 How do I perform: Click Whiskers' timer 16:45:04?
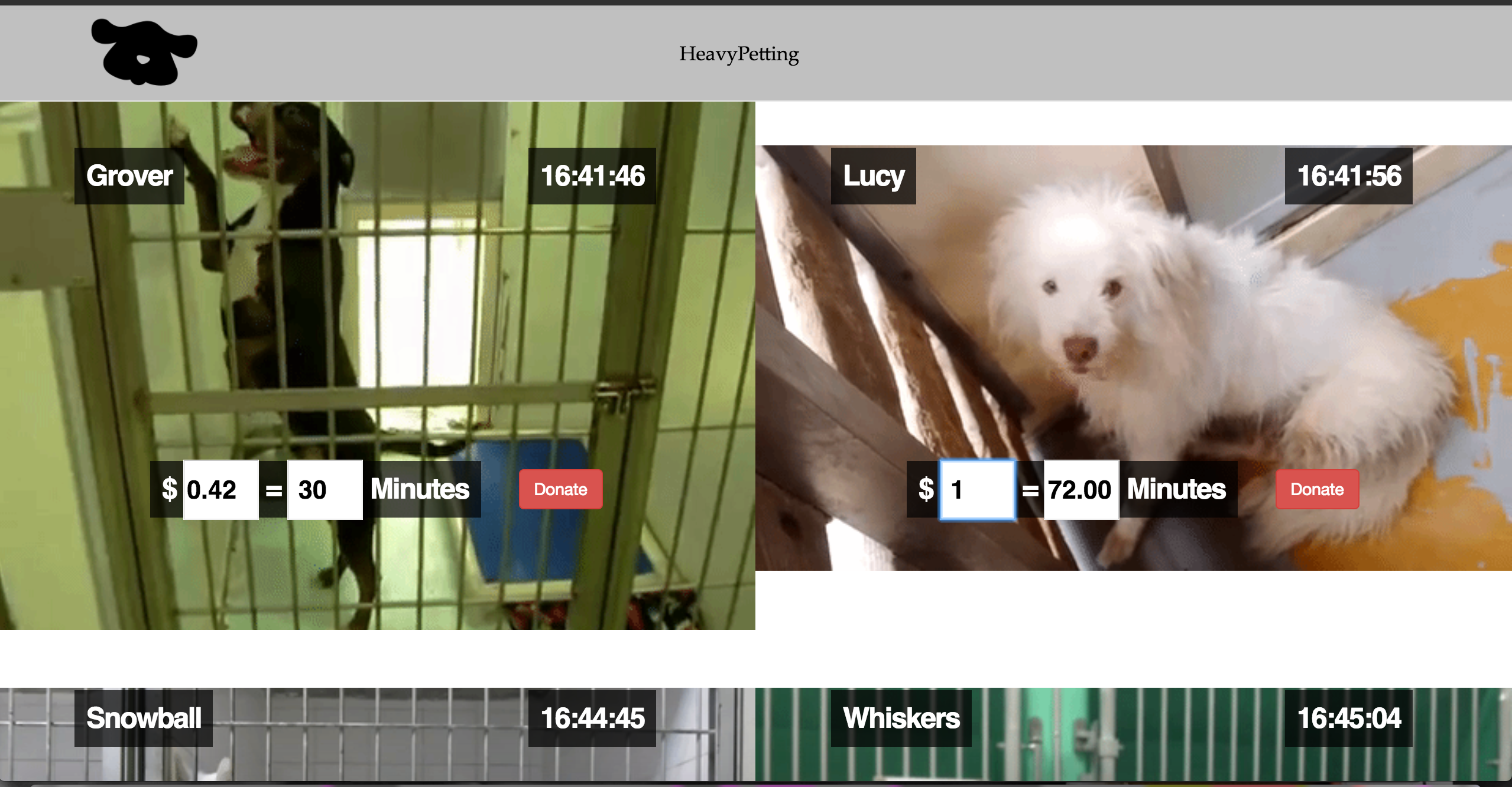pos(1349,718)
